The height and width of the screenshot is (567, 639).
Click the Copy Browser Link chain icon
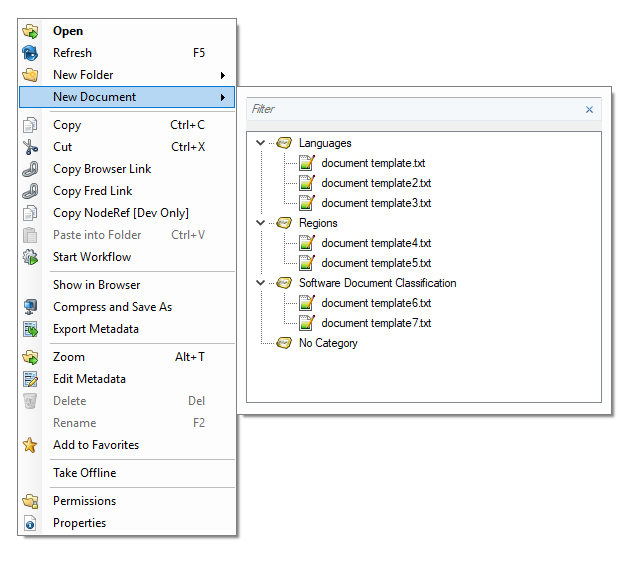point(30,169)
